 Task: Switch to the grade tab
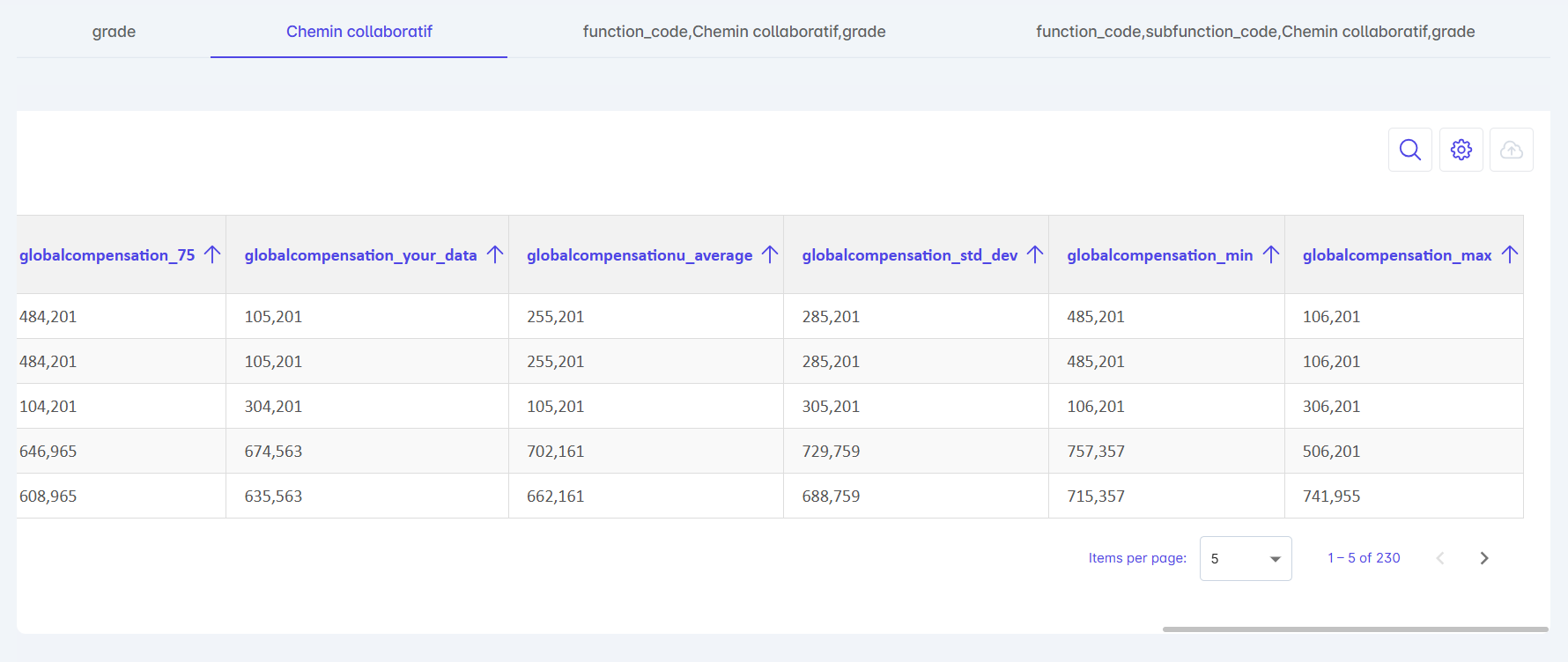(114, 32)
